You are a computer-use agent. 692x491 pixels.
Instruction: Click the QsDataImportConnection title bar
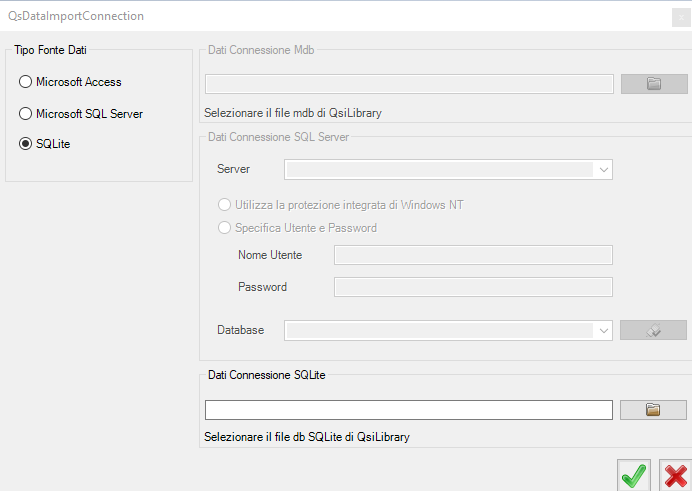(x=335, y=16)
